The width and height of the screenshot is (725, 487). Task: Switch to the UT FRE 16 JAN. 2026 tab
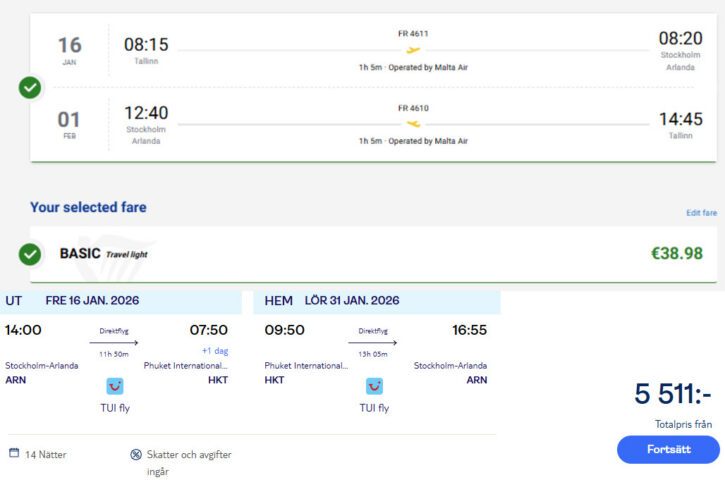[x=121, y=301]
